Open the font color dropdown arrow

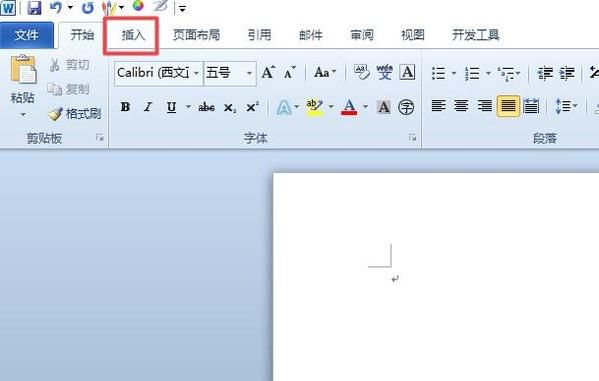pyautogui.click(x=365, y=107)
